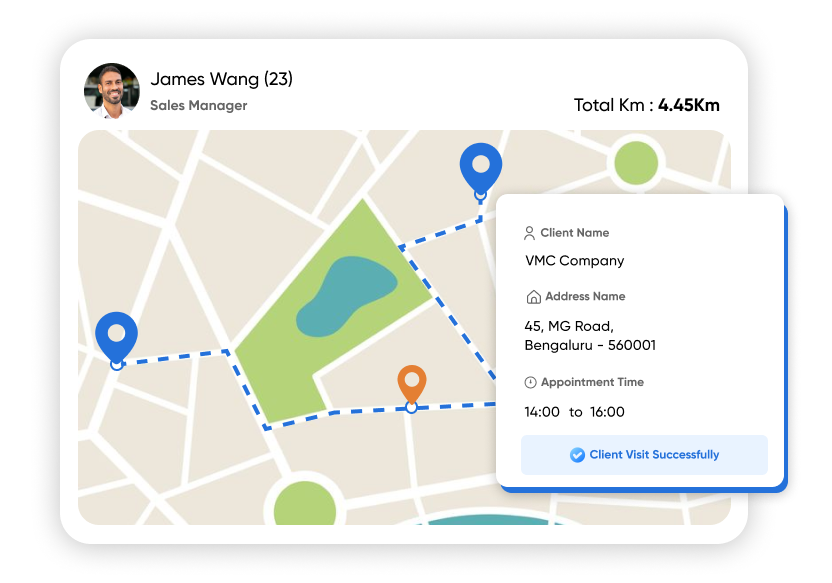
Task: Click the green circle at bottom of map
Action: click(304, 505)
